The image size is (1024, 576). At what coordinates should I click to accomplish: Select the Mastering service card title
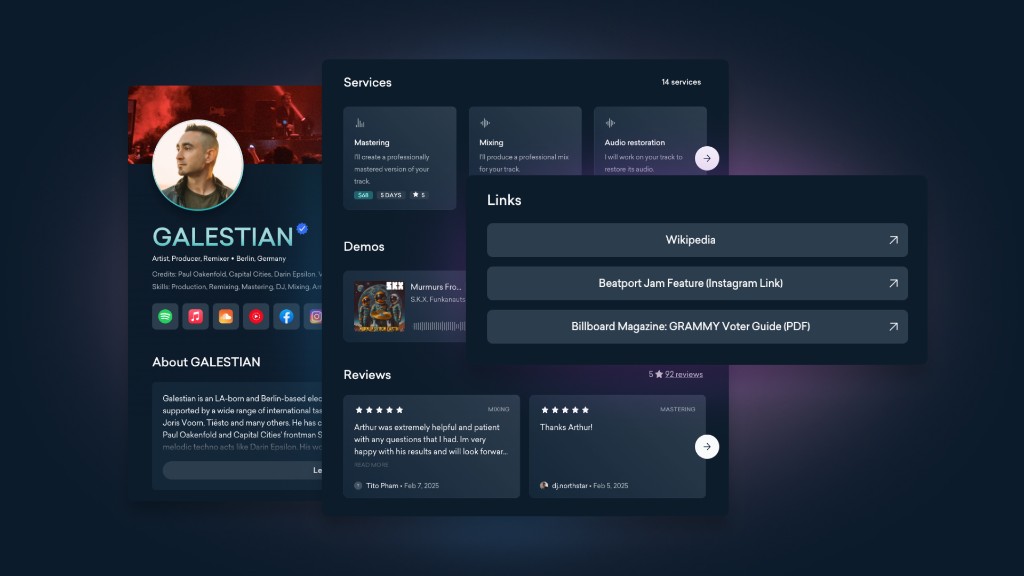pyautogui.click(x=372, y=143)
